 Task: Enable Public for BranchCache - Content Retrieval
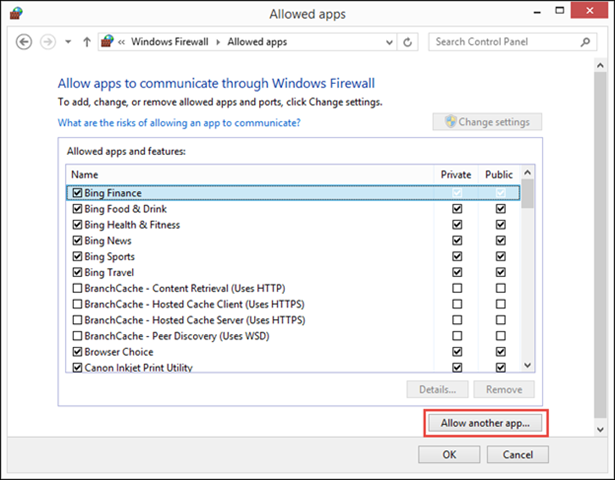[x=500, y=288]
